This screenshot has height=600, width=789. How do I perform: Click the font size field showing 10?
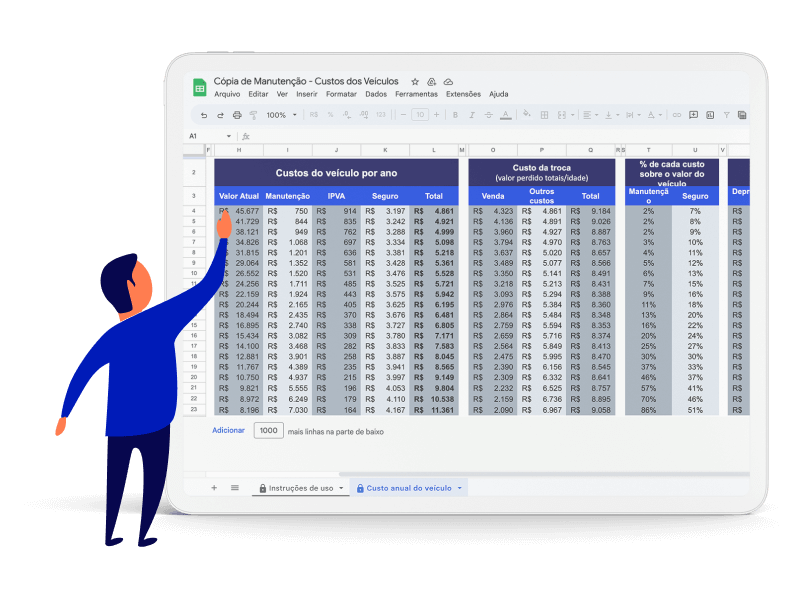(x=420, y=115)
